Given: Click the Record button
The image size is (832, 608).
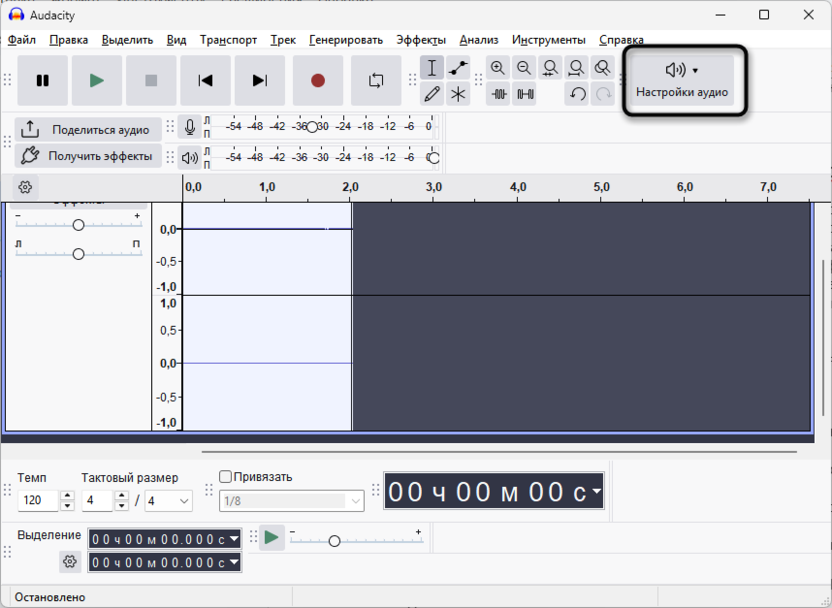Looking at the screenshot, I should click(318, 81).
